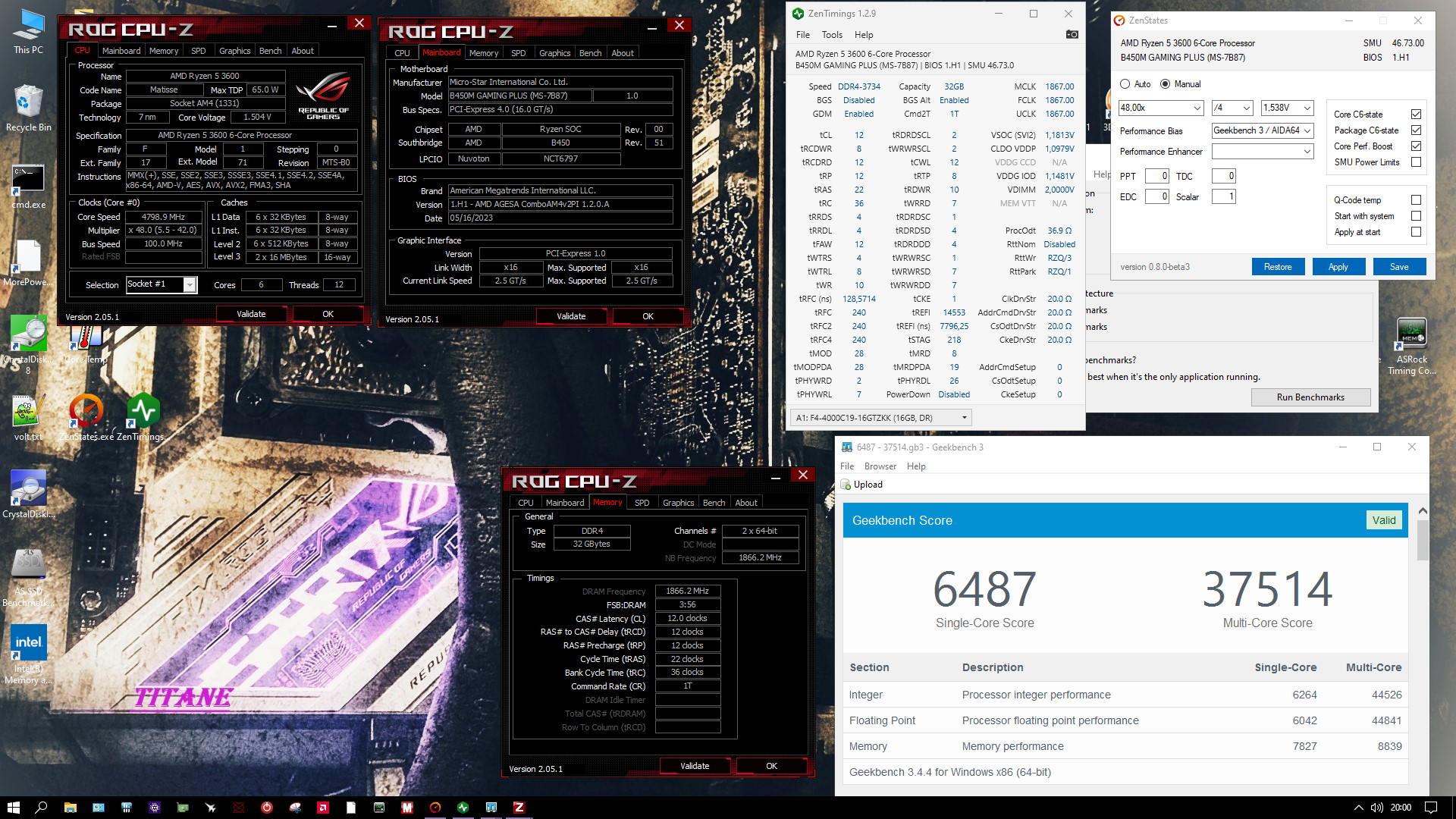Viewport: 1456px width, 819px height.
Task: Switch to Memory tab in CPU tab window
Action: (x=164, y=51)
